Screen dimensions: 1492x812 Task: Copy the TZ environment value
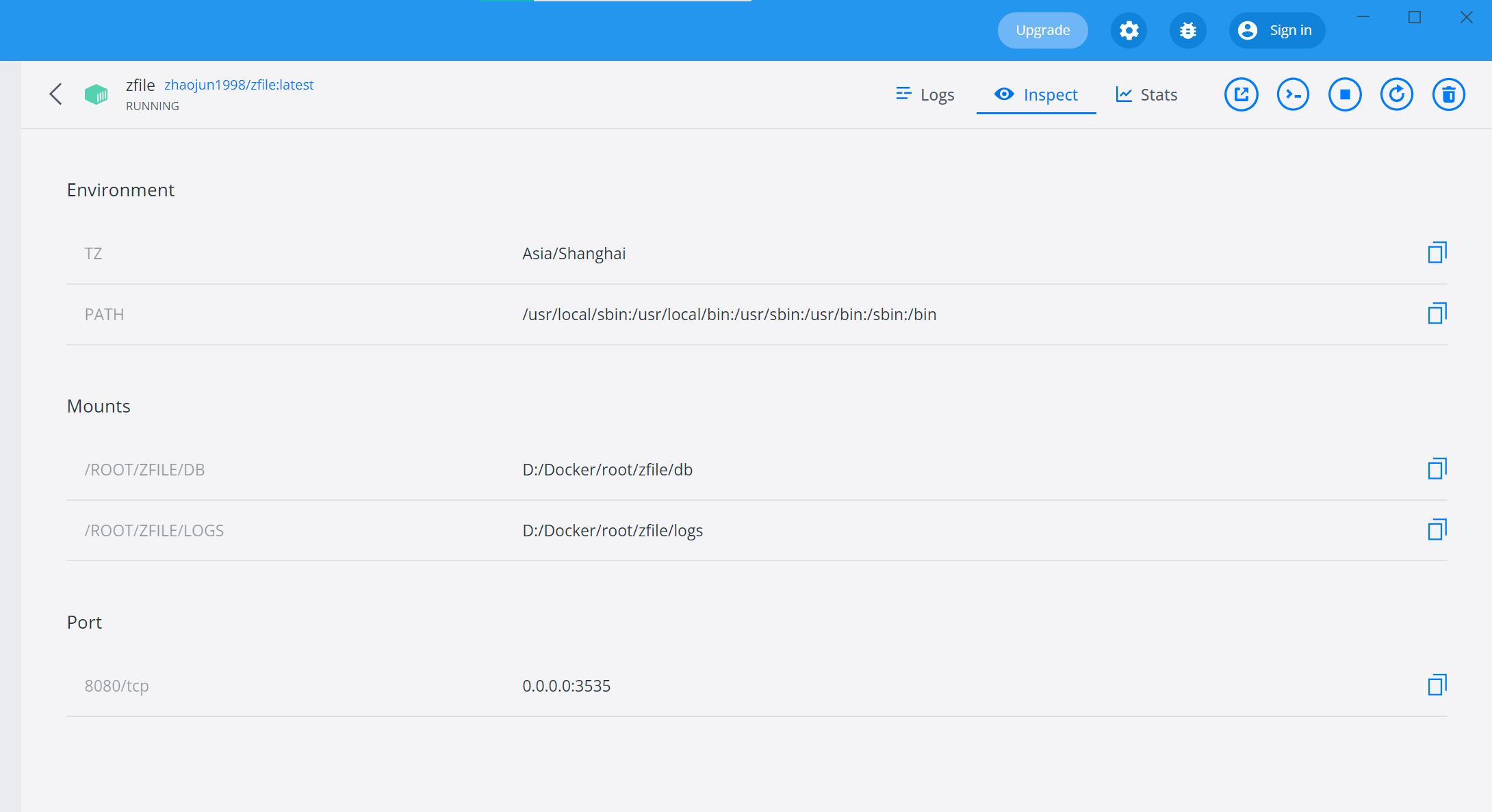[1437, 253]
